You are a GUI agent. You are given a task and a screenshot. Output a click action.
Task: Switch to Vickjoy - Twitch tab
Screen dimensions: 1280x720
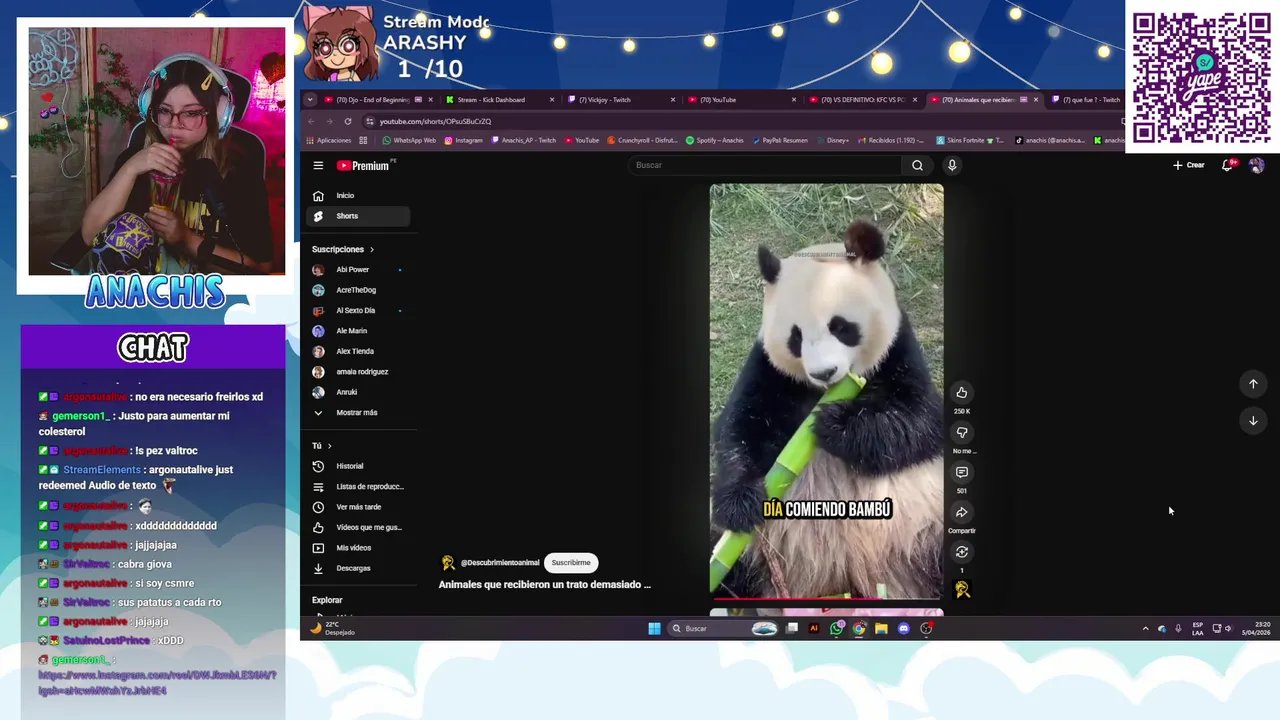tap(620, 100)
